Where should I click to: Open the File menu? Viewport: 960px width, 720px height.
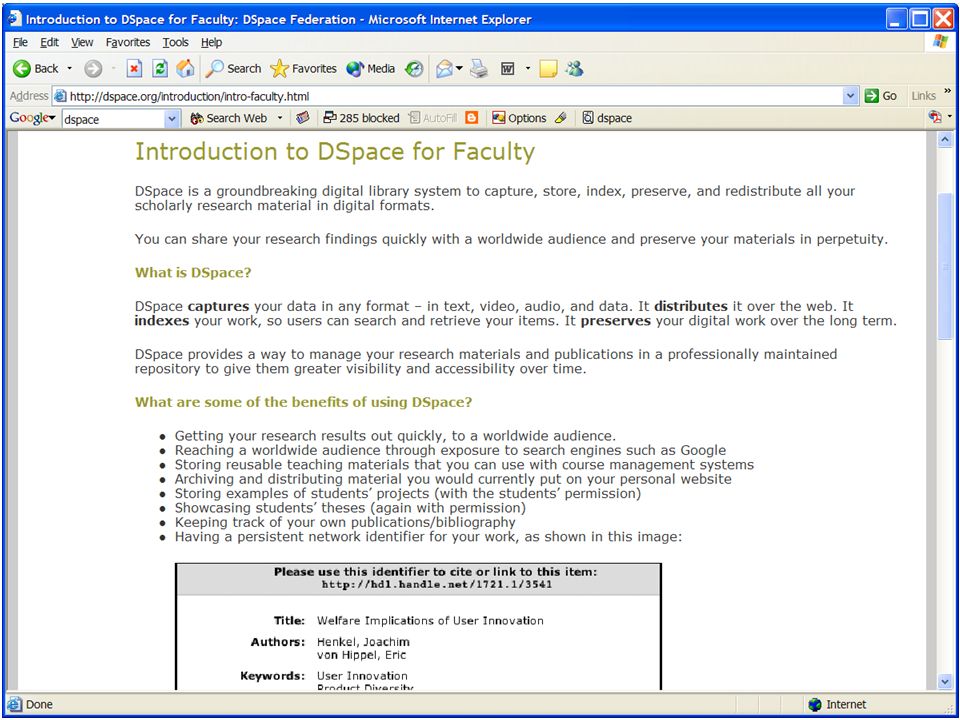(20, 42)
